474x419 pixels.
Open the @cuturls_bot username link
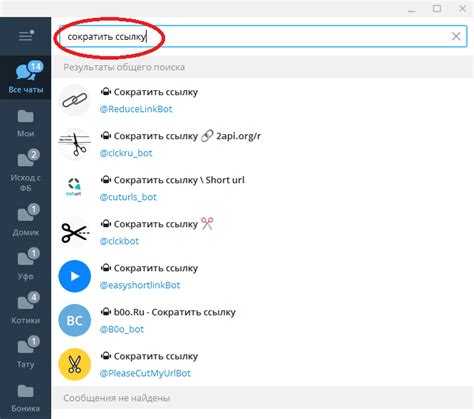point(128,197)
